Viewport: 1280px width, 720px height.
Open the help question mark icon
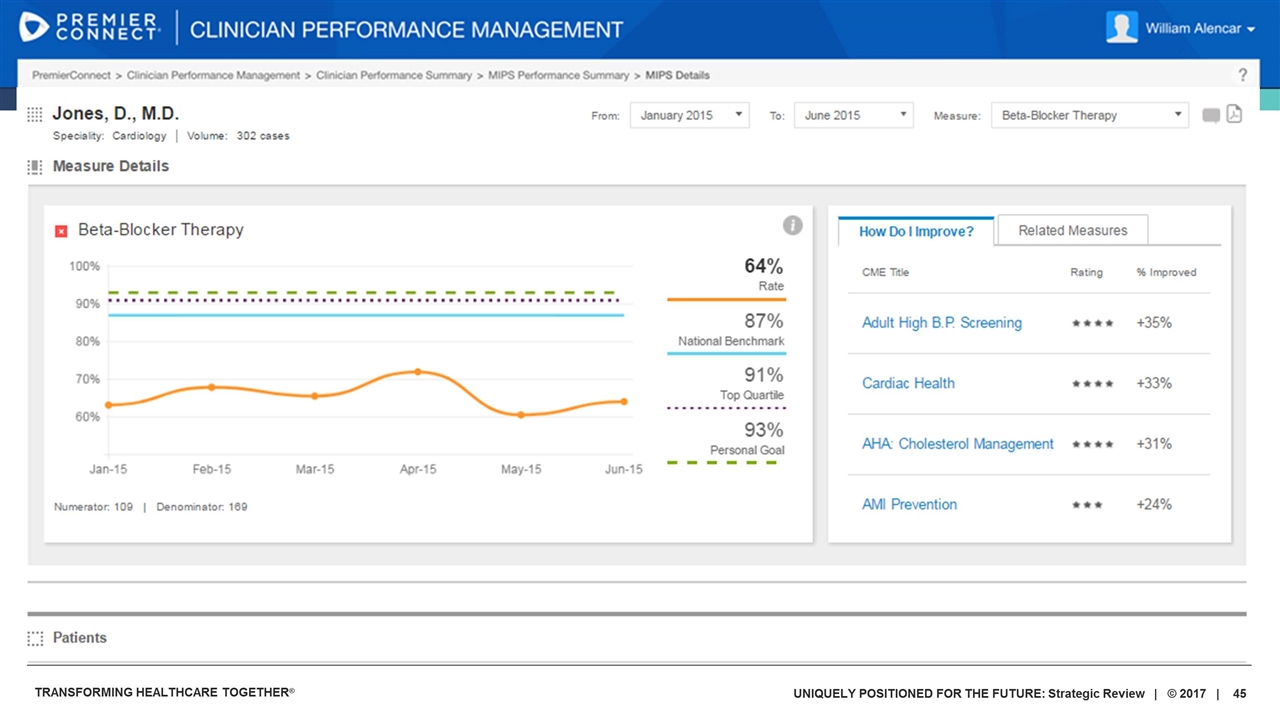[1243, 75]
